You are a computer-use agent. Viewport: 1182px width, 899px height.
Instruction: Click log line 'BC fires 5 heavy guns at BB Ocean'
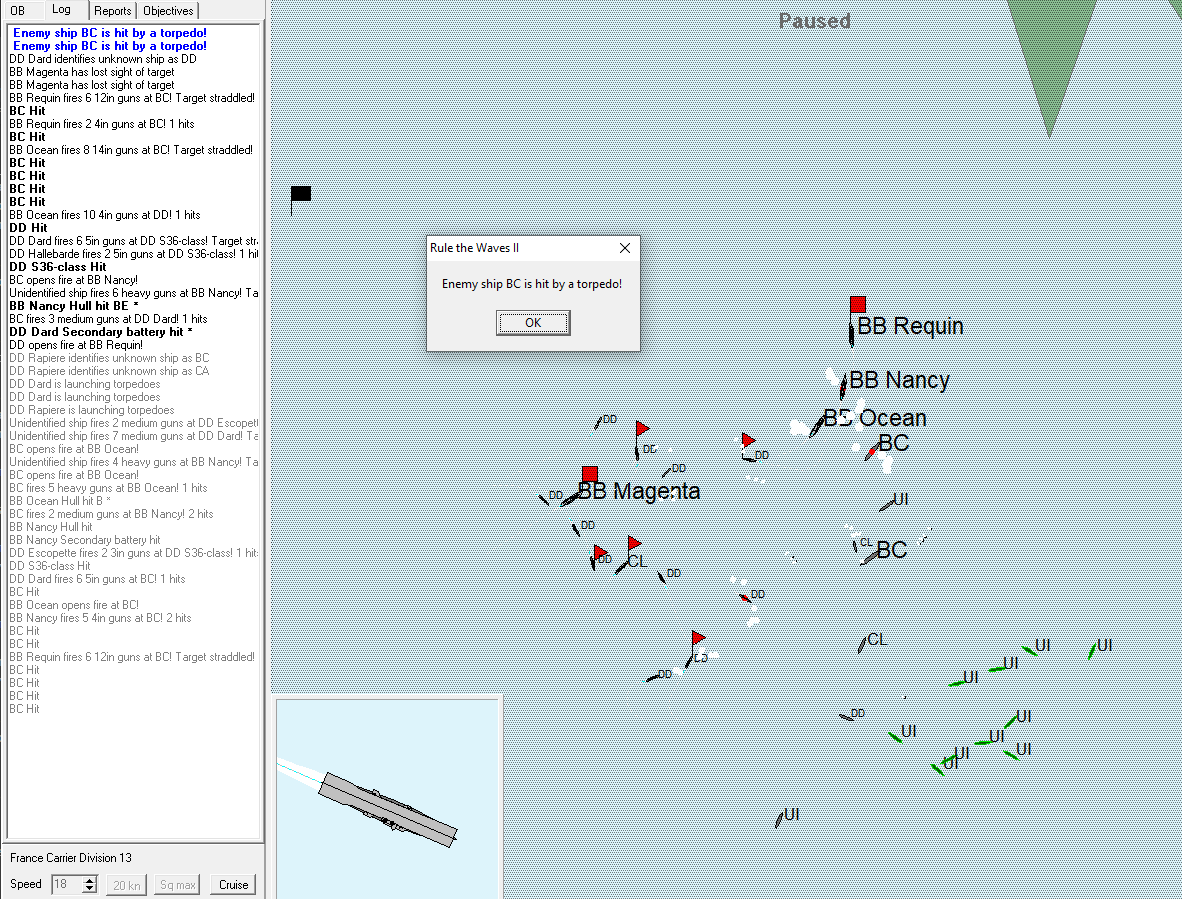pyautogui.click(x=109, y=488)
